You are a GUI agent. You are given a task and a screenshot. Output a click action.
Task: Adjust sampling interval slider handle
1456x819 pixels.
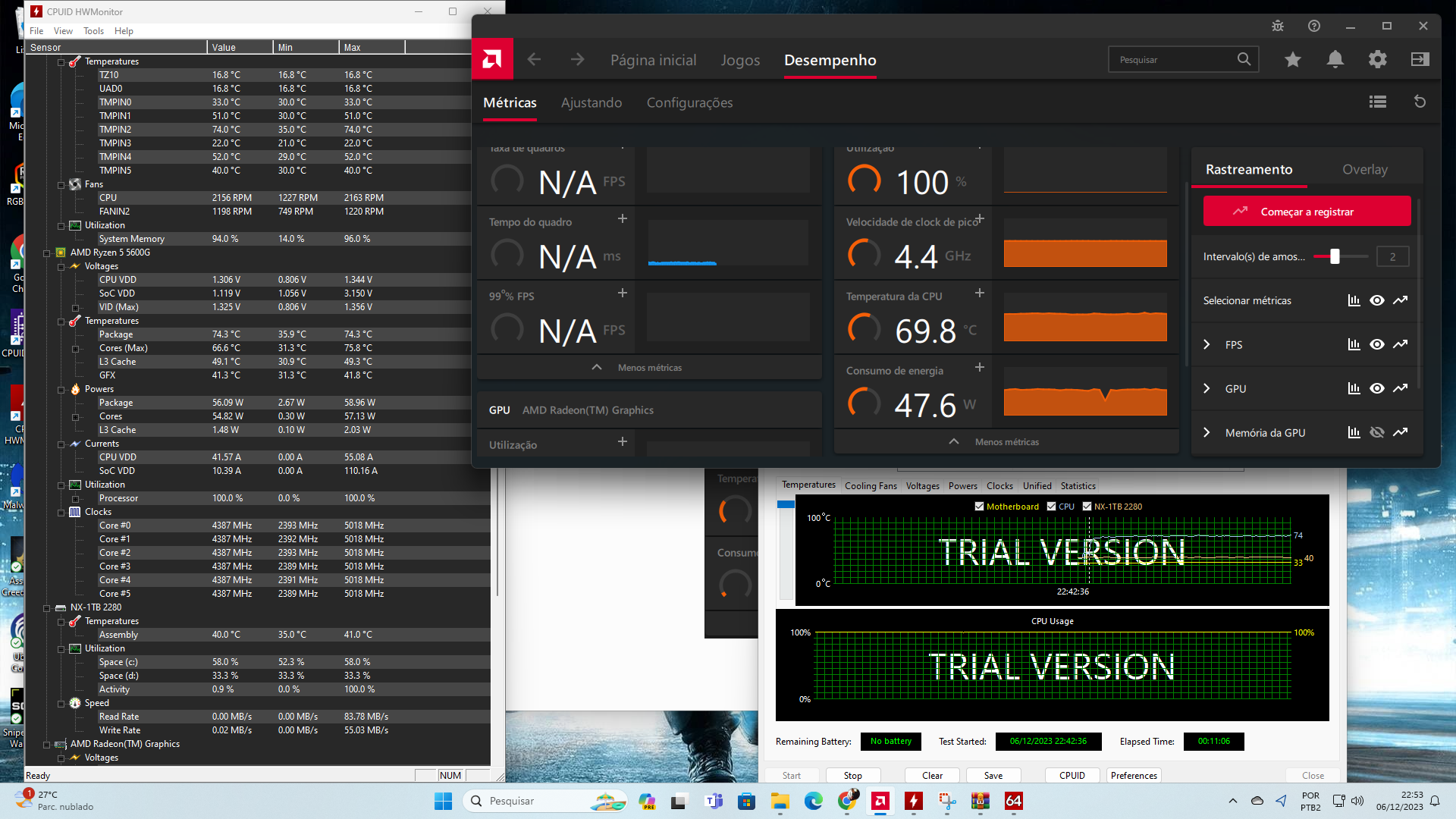[1335, 256]
